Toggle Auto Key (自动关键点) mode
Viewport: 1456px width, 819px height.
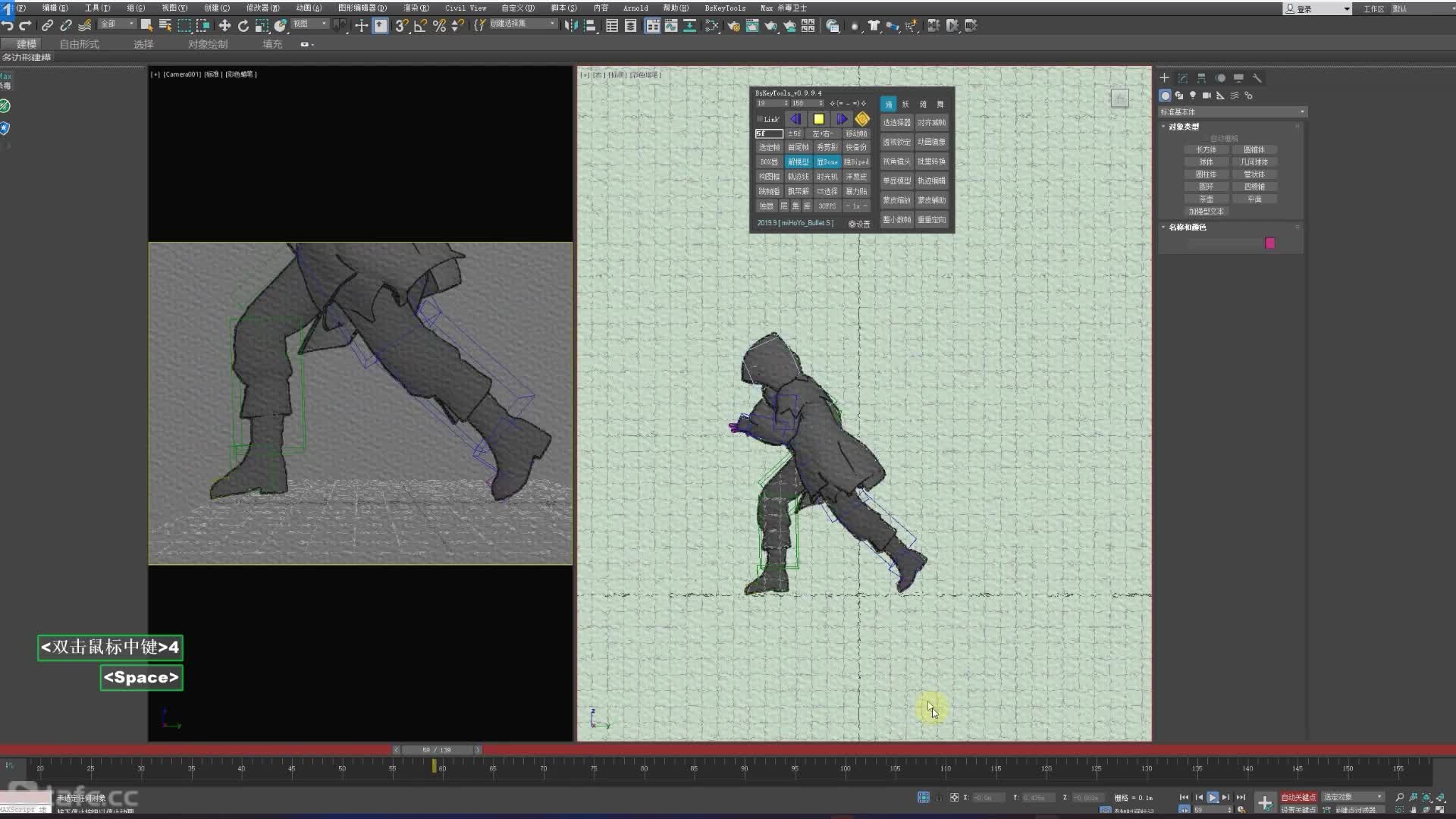coord(1298,797)
